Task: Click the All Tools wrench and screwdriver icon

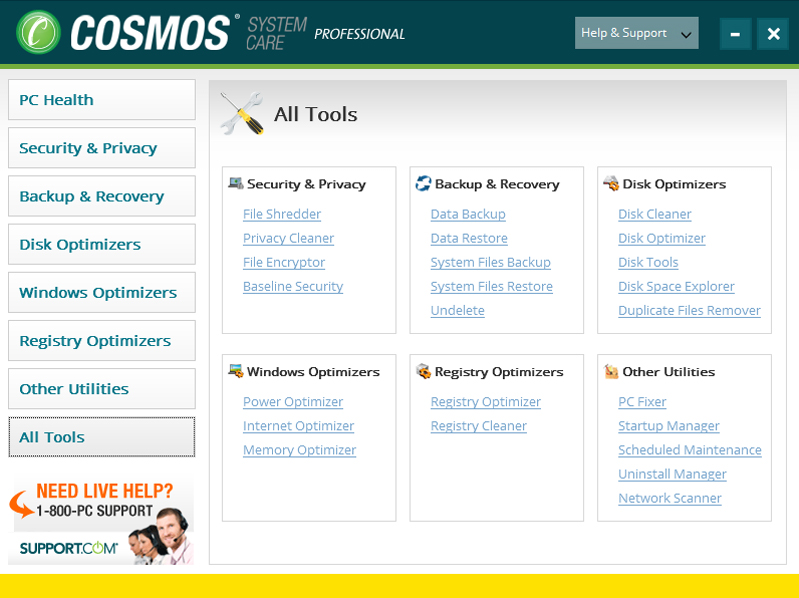Action: click(242, 113)
